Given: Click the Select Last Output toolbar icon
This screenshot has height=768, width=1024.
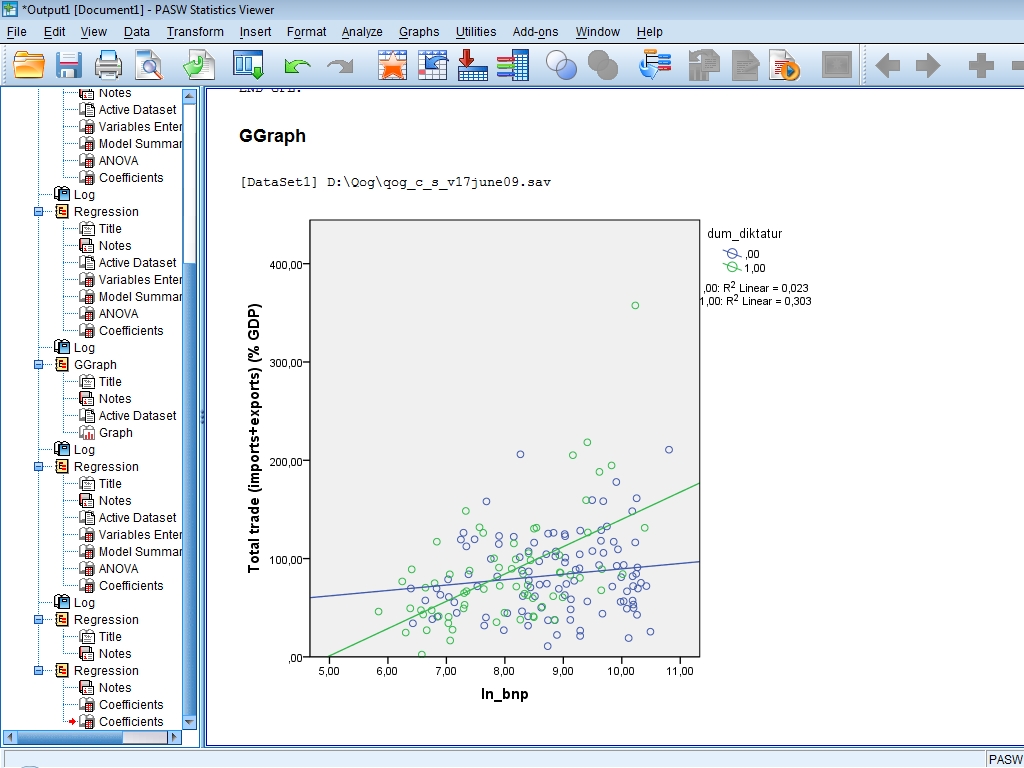Looking at the screenshot, I should [654, 66].
